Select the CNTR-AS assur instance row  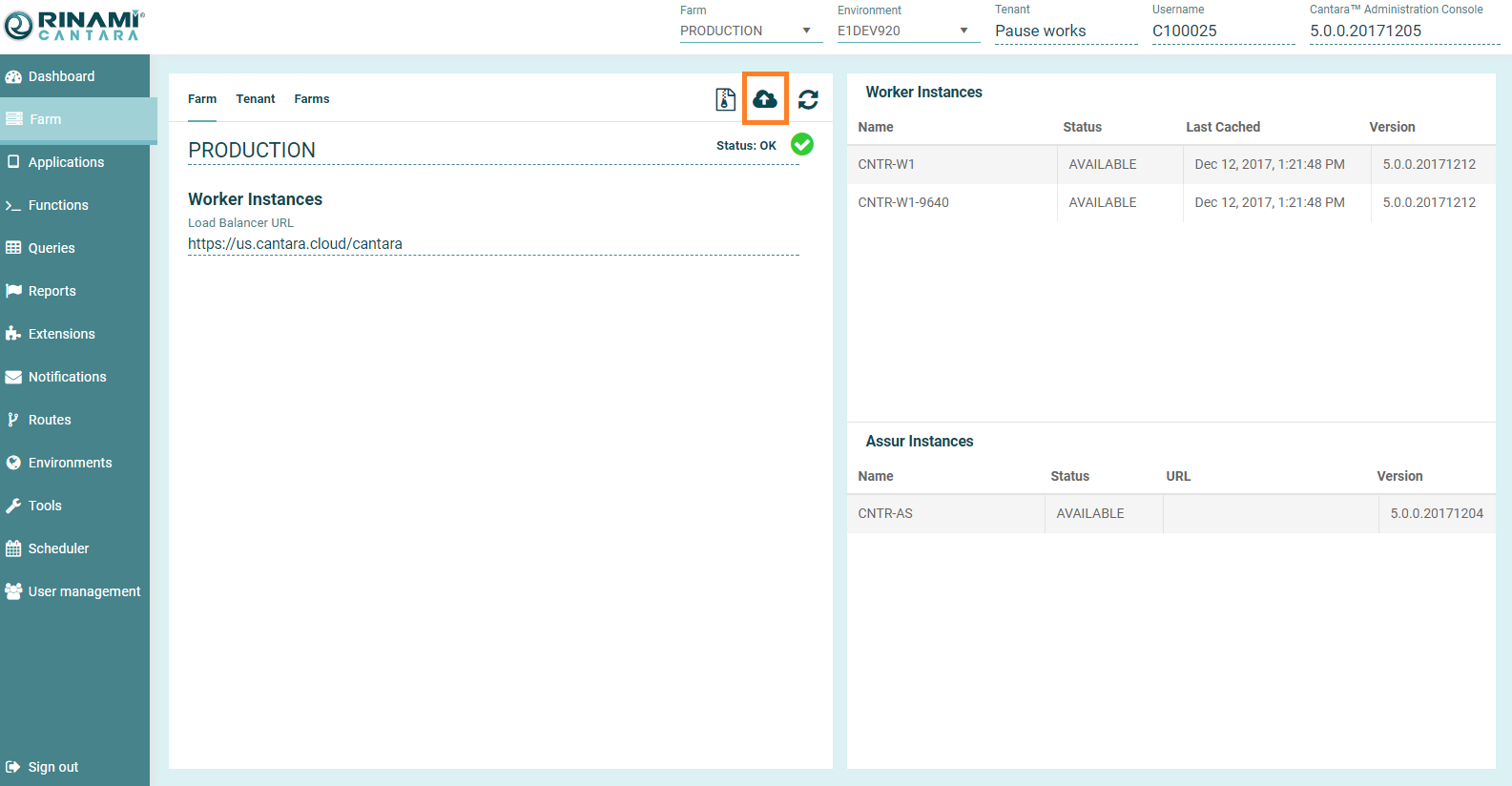tap(1170, 513)
